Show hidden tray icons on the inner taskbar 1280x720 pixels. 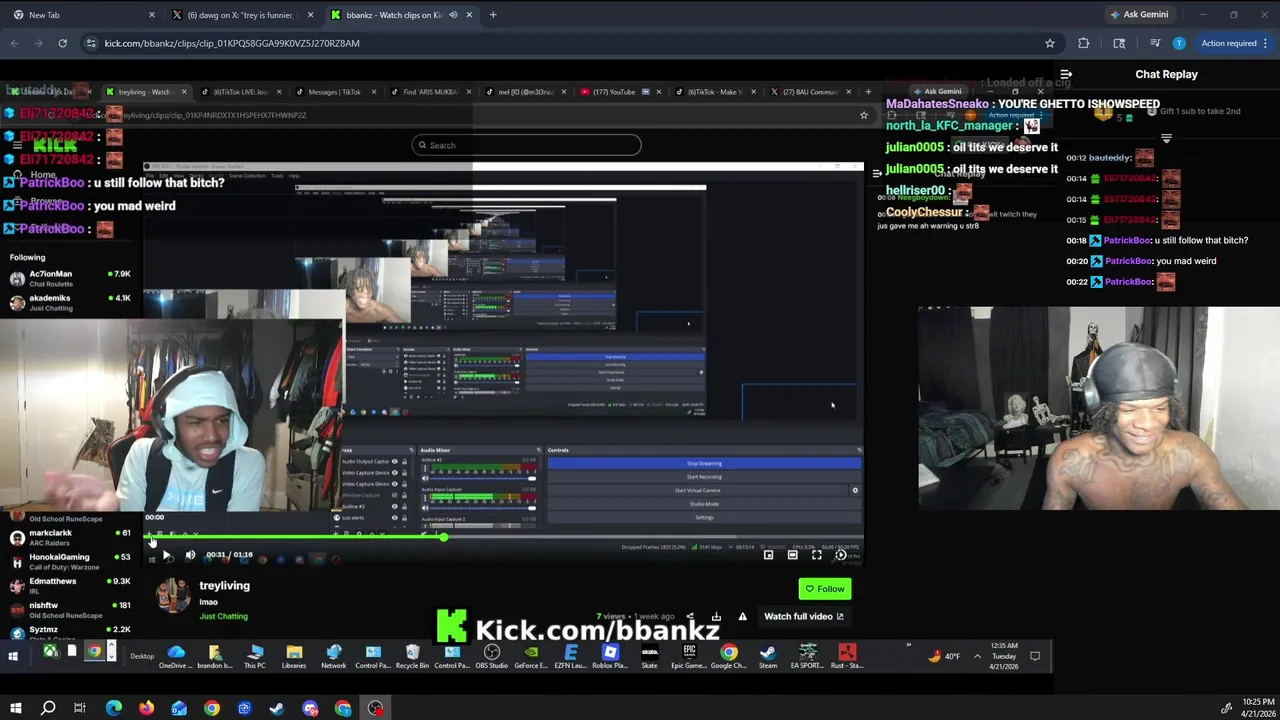[x=977, y=656]
